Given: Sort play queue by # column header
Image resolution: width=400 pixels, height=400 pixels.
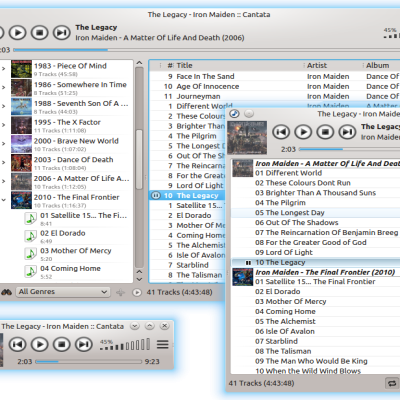Looking at the screenshot, I should pos(170,65).
